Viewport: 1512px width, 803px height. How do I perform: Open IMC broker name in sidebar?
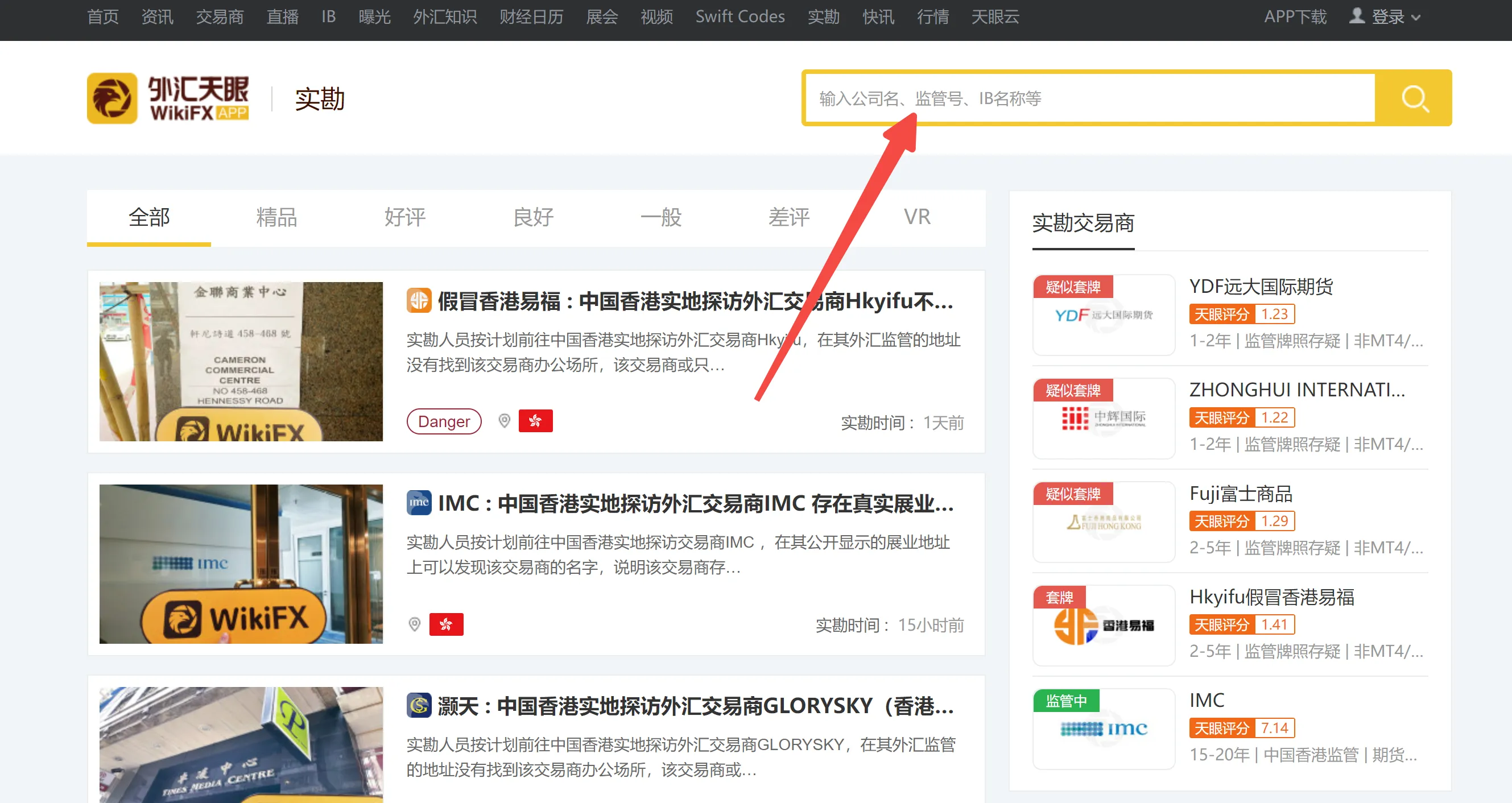pyautogui.click(x=1207, y=700)
